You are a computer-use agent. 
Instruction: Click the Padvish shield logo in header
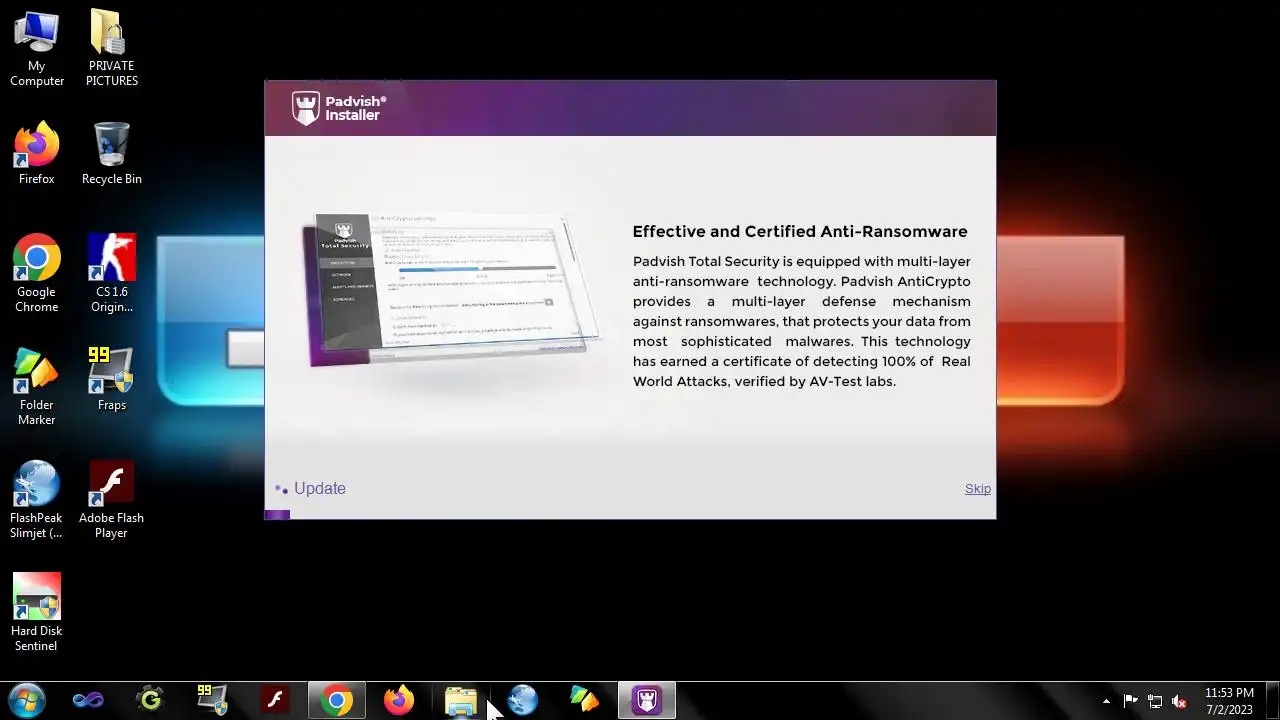305,108
